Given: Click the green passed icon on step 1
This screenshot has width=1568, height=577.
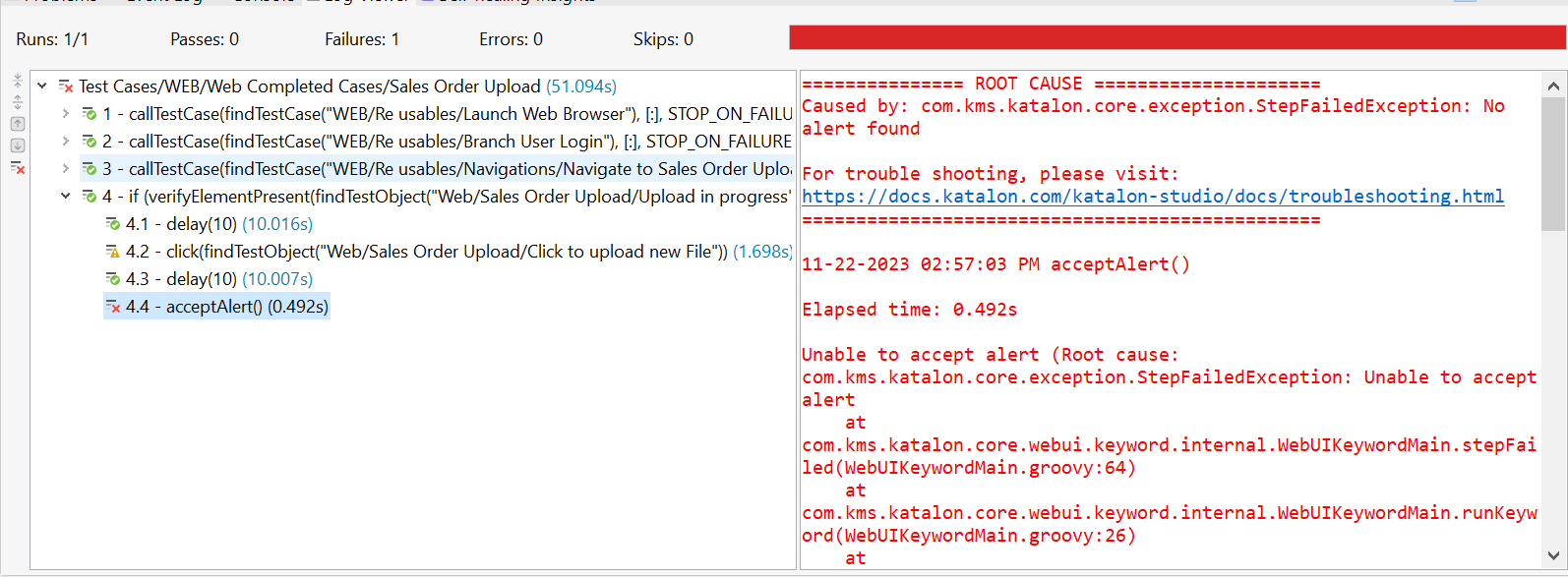Looking at the screenshot, I should point(90,114).
